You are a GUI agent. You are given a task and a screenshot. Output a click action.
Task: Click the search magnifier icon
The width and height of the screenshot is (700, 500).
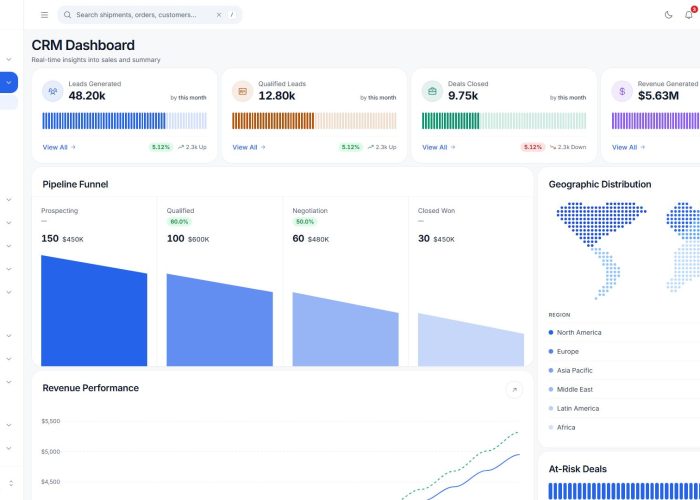click(67, 15)
